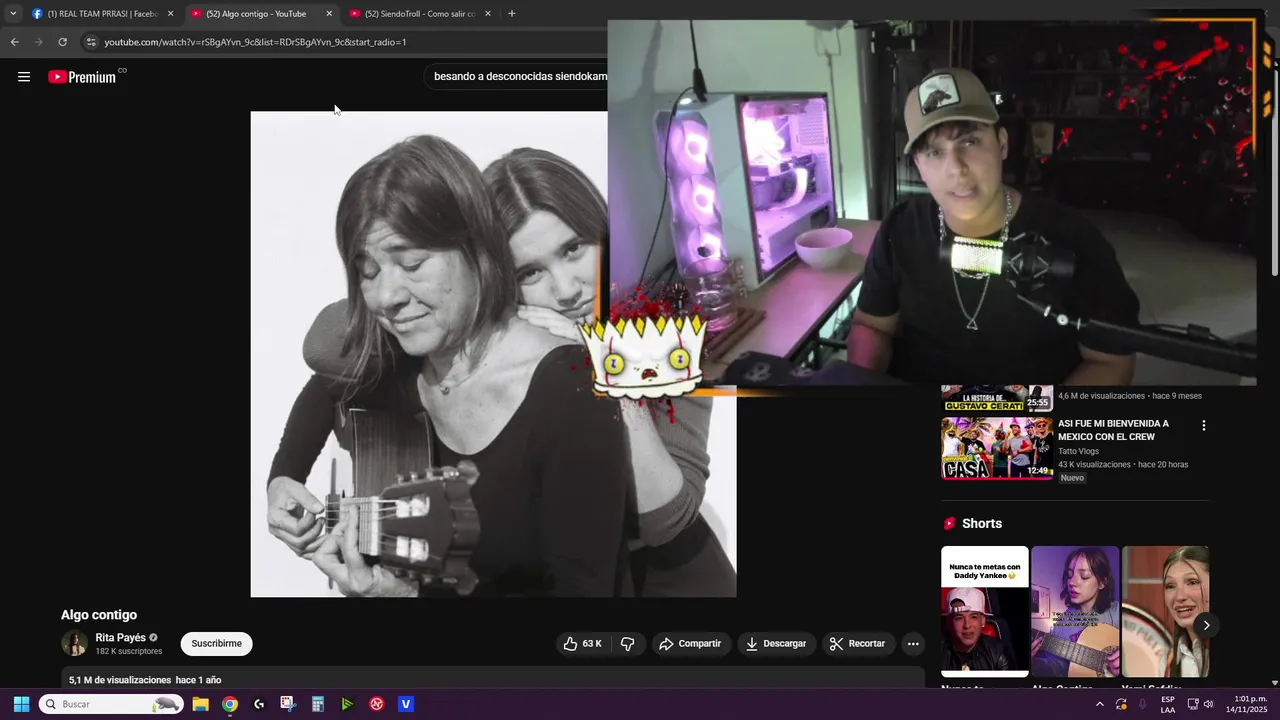This screenshot has width=1280, height=720.
Task: Open Tatto Vlogs channel link
Action: (x=1078, y=451)
